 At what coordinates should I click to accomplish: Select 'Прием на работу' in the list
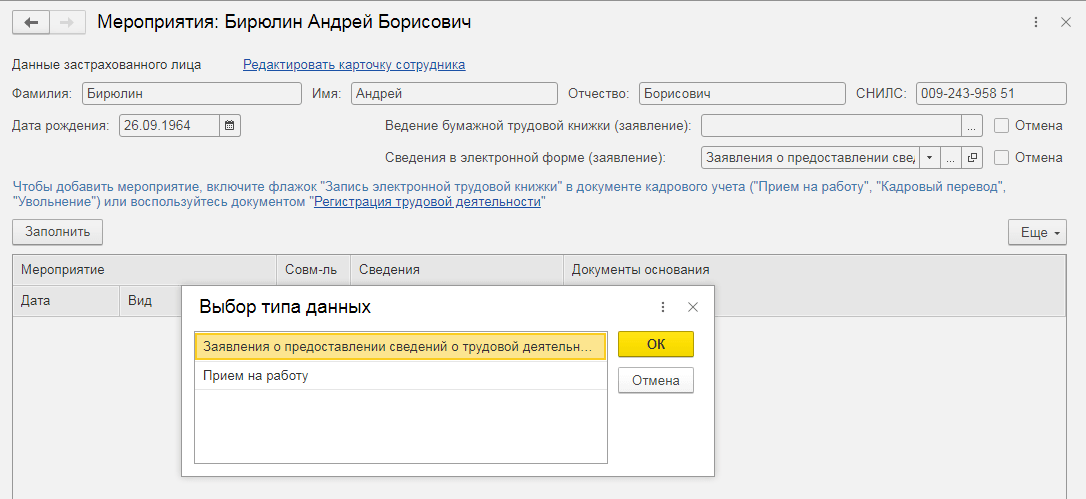pyautogui.click(x=400, y=376)
